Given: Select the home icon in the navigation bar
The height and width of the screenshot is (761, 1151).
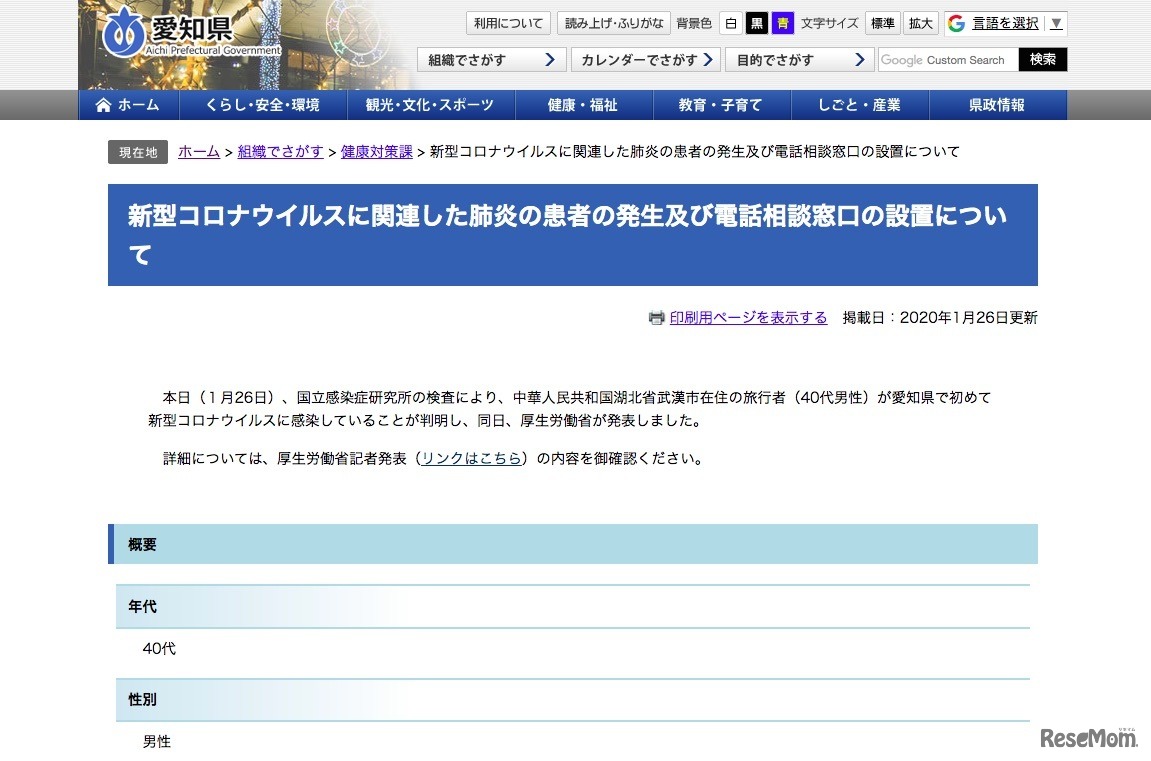Looking at the screenshot, I should [x=105, y=104].
